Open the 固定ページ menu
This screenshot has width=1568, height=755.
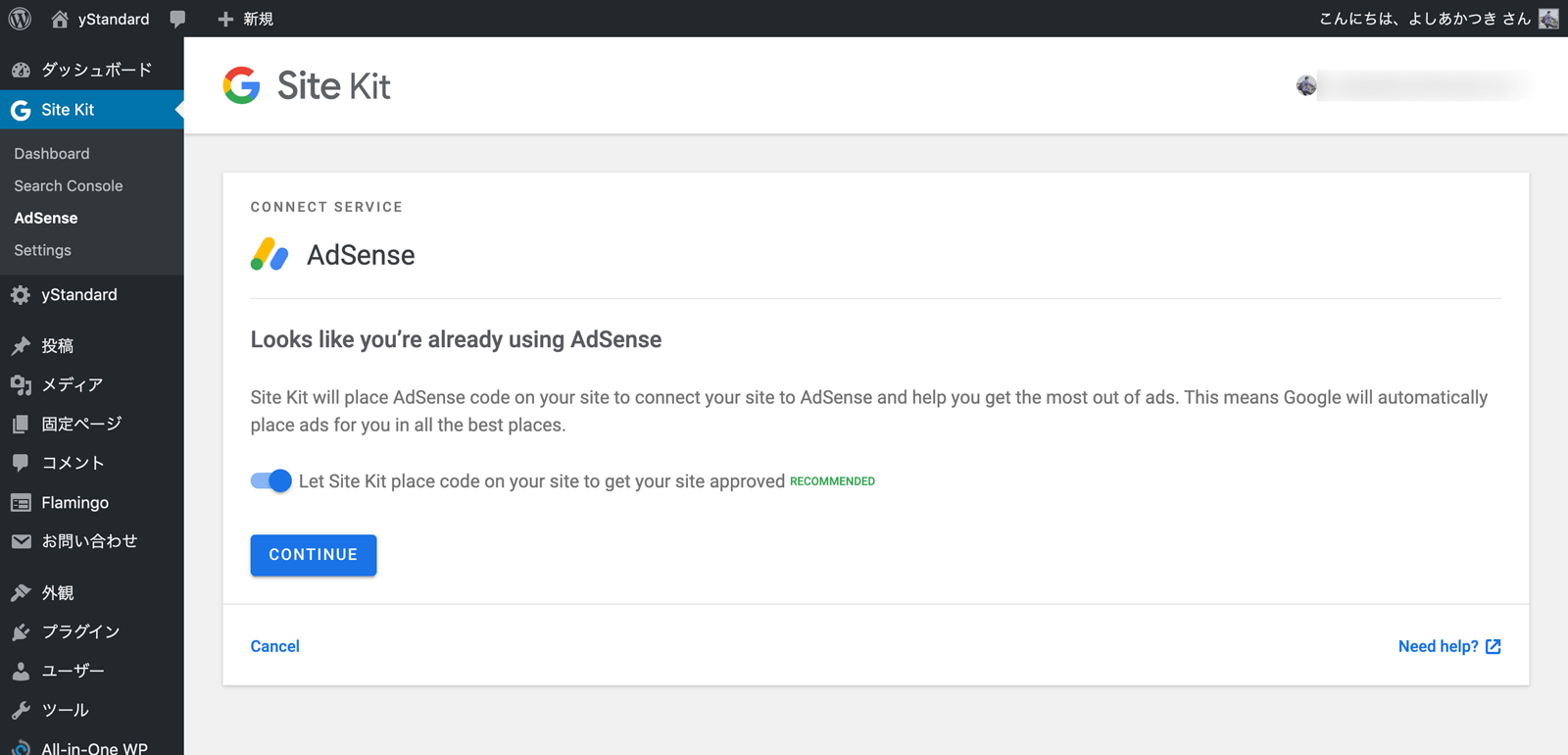coord(92,424)
